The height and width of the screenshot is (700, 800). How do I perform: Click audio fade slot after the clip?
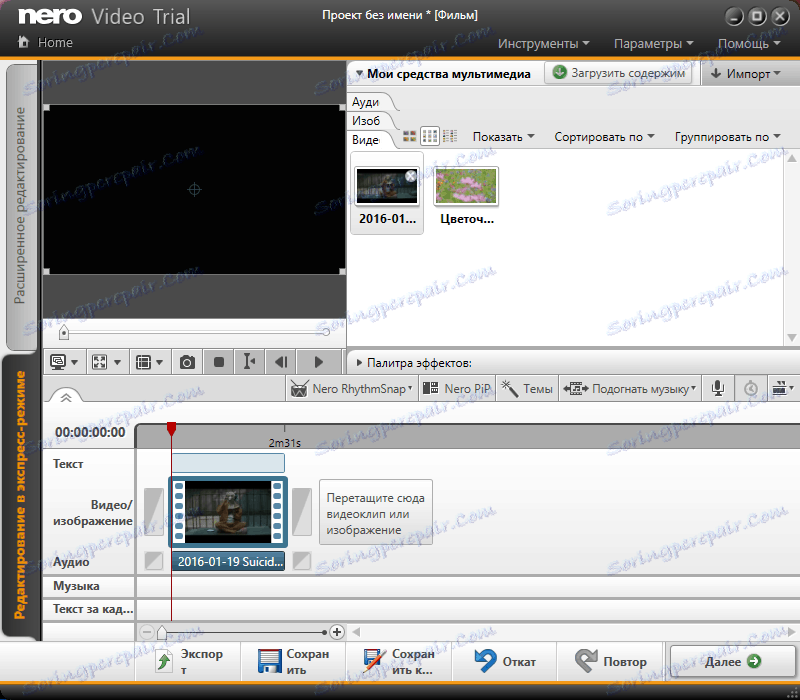tap(302, 561)
